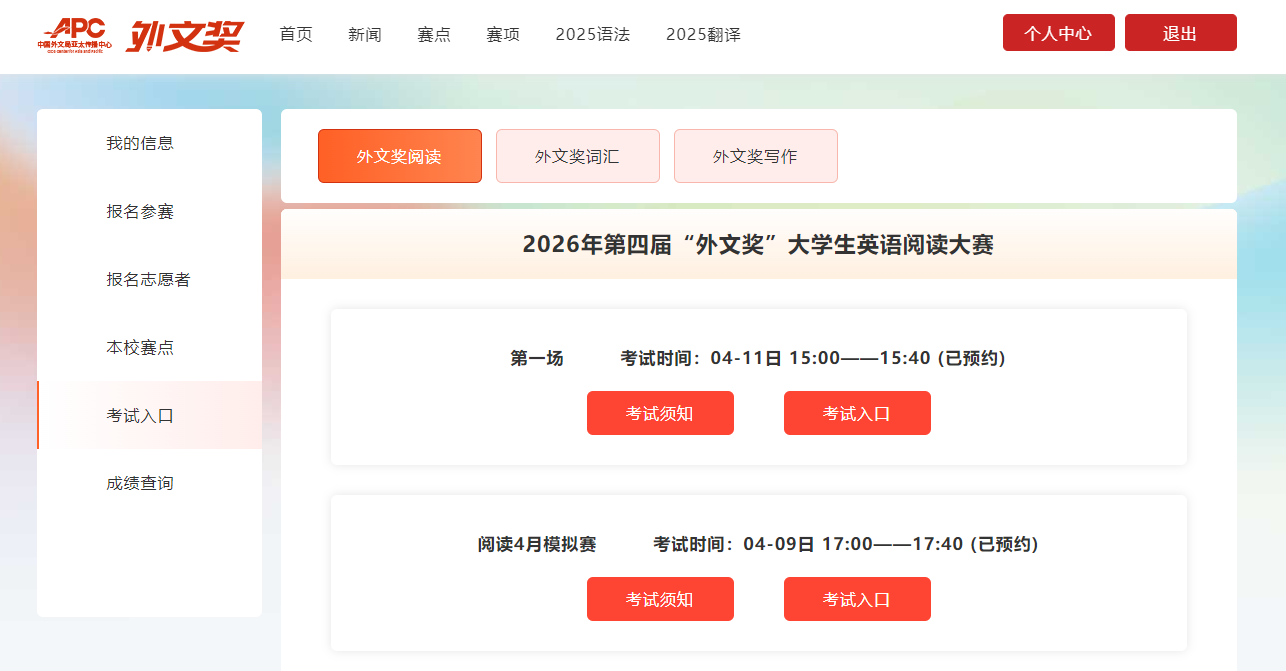1286x671 pixels.
Task: Select 赛项 in the top navigation
Action: (x=503, y=34)
